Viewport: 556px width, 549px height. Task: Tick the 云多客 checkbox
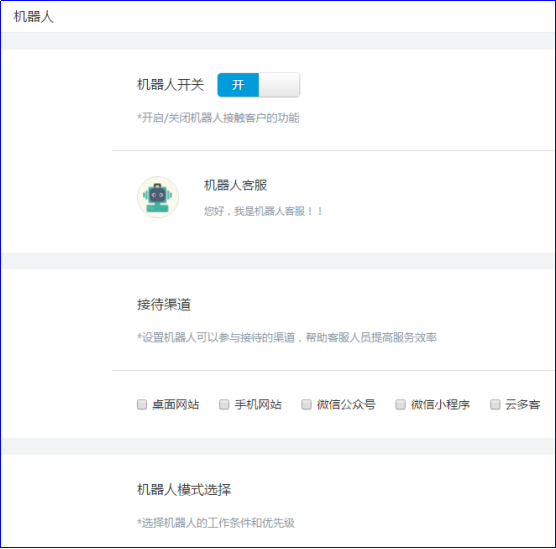coord(495,404)
